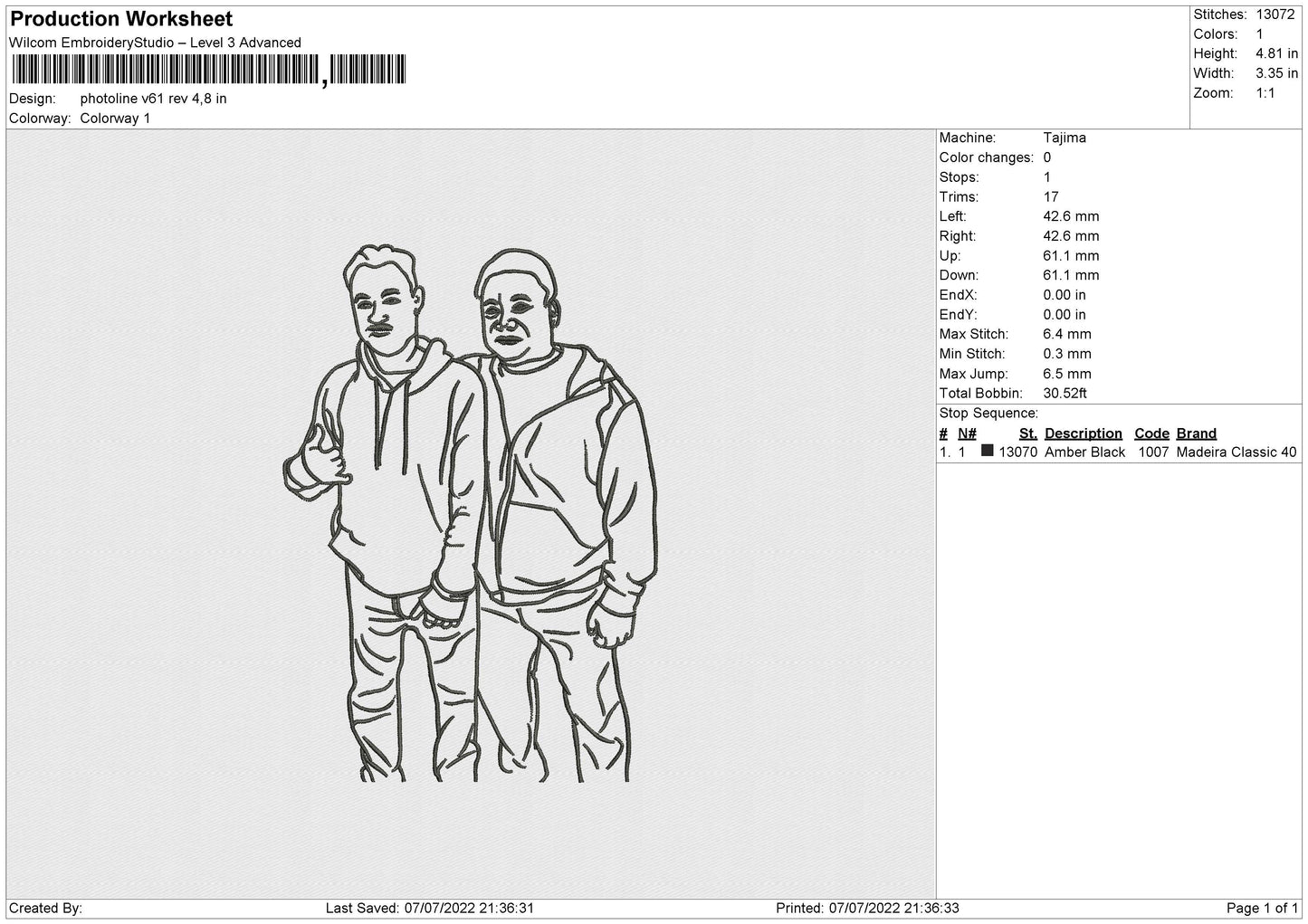This screenshot has width=1308, height=924.
Task: Click the 'Amber Black' description cell
Action: click(1084, 452)
